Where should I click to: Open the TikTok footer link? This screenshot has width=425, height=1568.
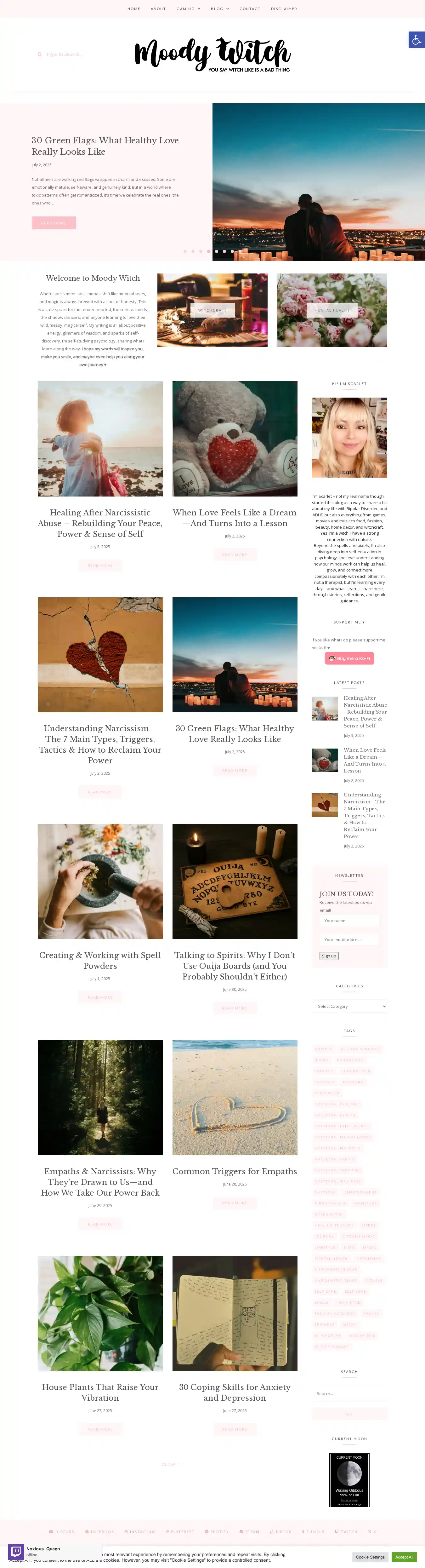coord(281,1531)
